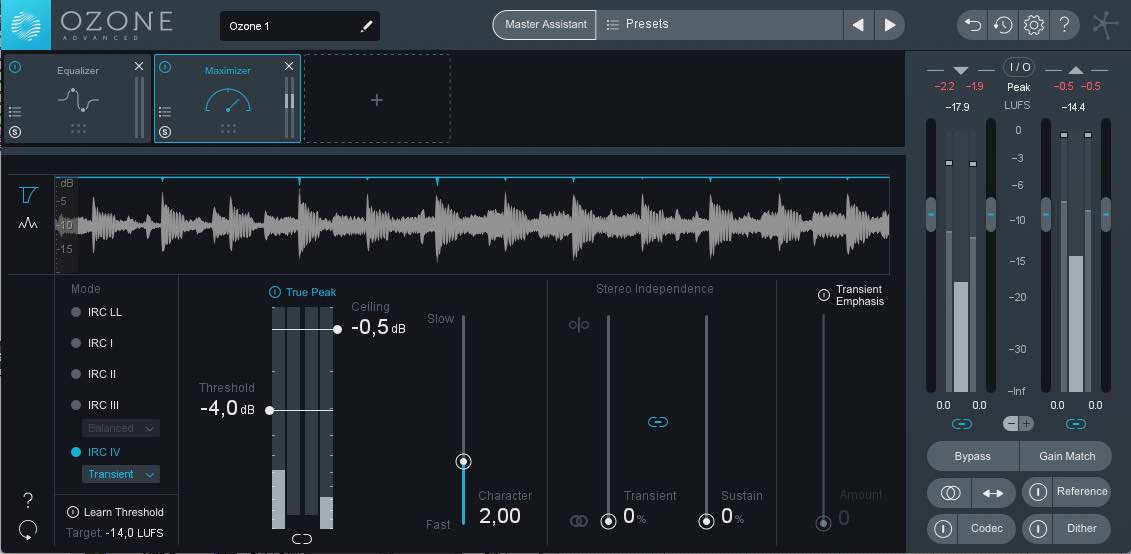Open the Codec preview panel
Screen dimensions: 1131x554
[x=987, y=529]
